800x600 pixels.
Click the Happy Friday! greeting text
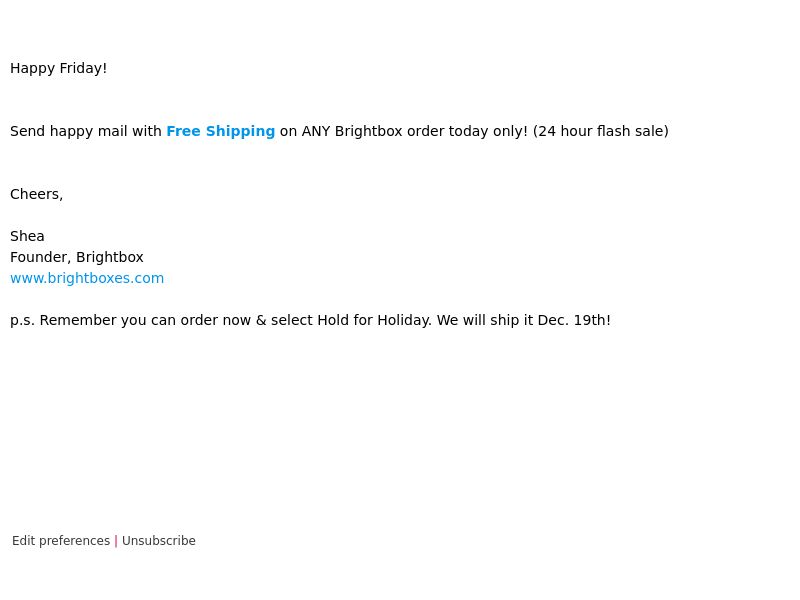pos(59,68)
